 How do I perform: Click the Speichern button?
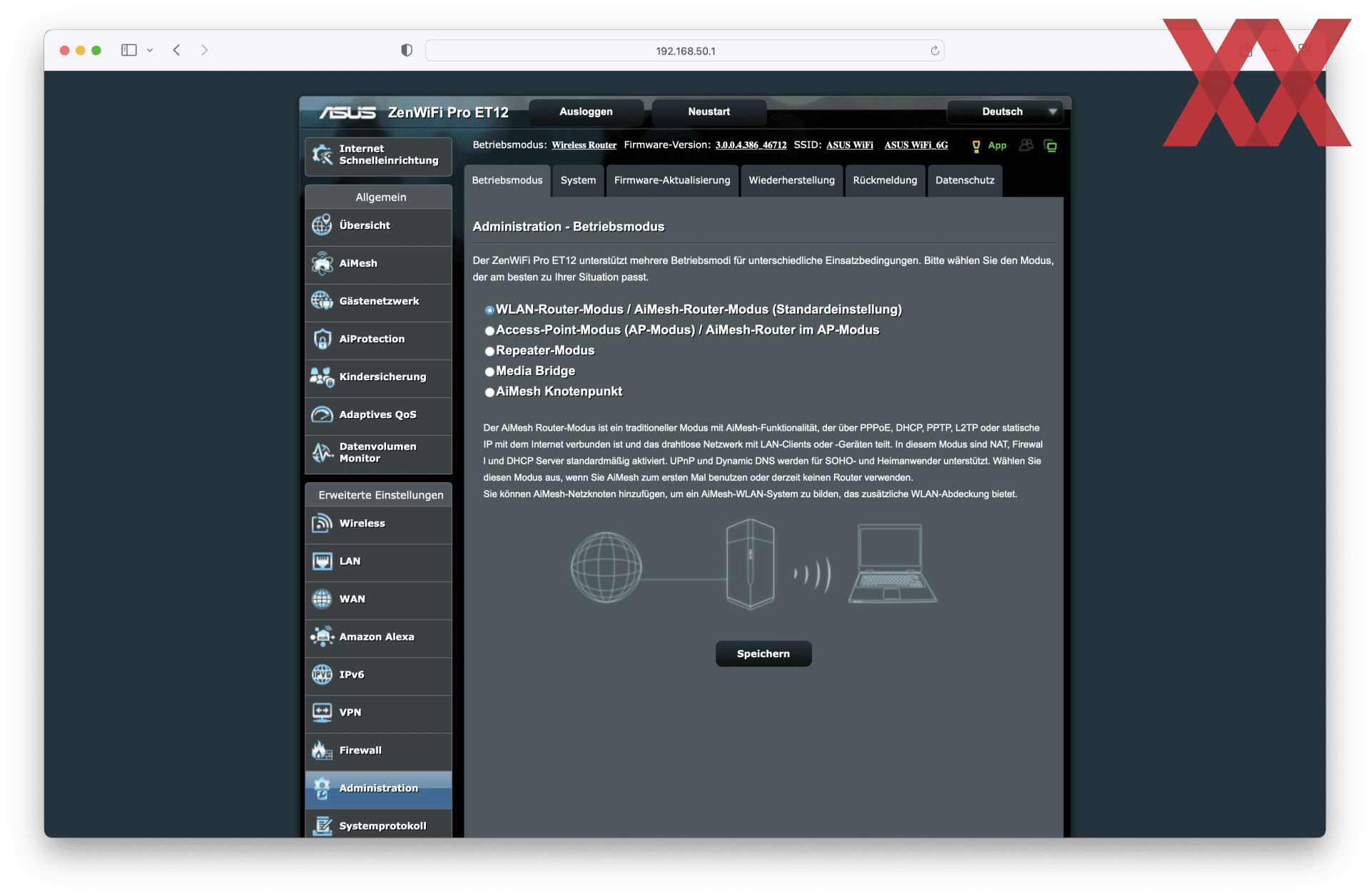pos(763,654)
